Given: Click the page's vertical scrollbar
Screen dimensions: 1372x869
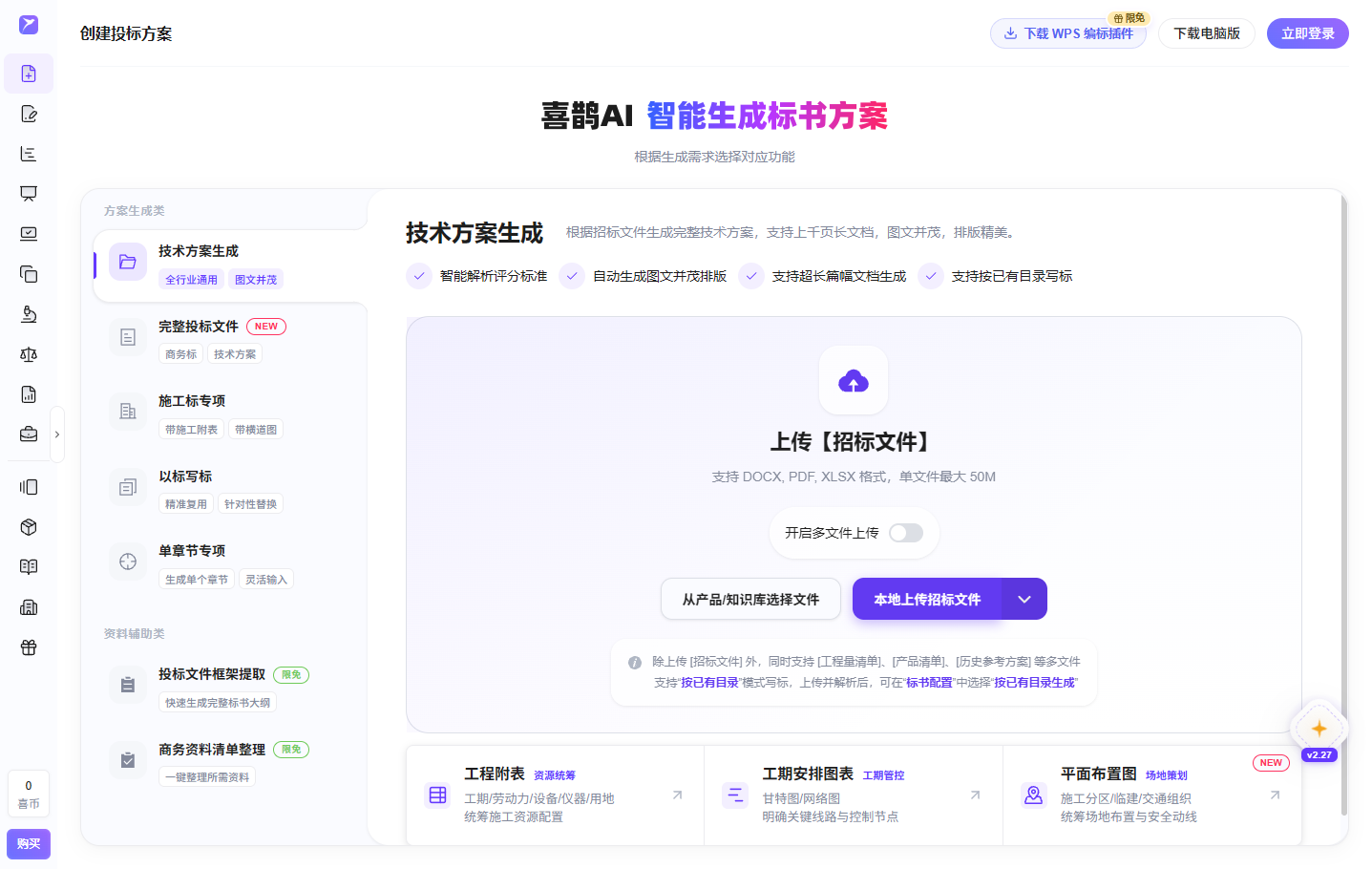Looking at the screenshot, I should [x=1344, y=506].
